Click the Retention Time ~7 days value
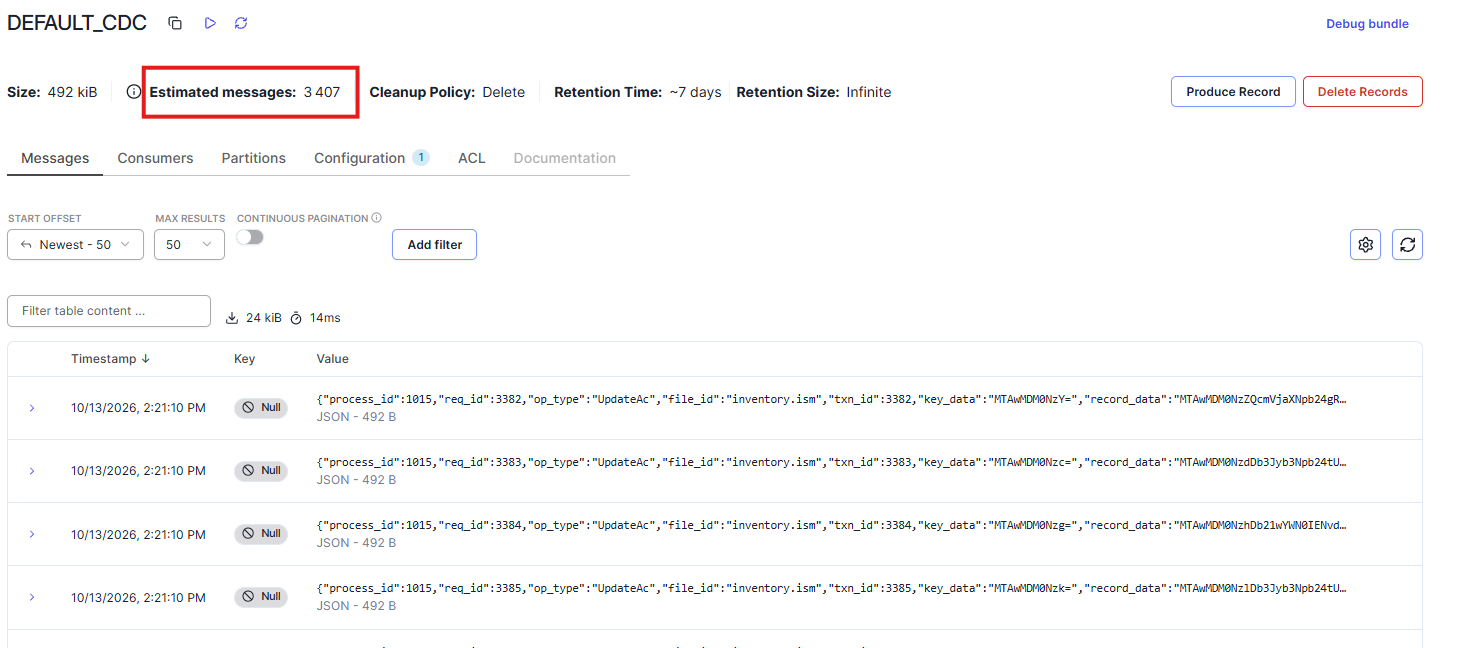Screen dimensions: 1463x648 (696, 92)
